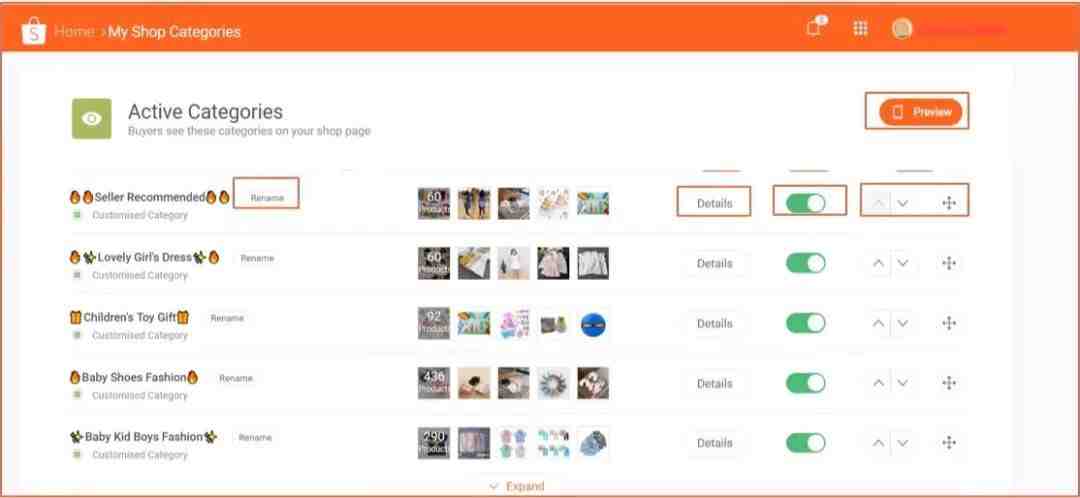Open the notifications icon in header

point(815,28)
